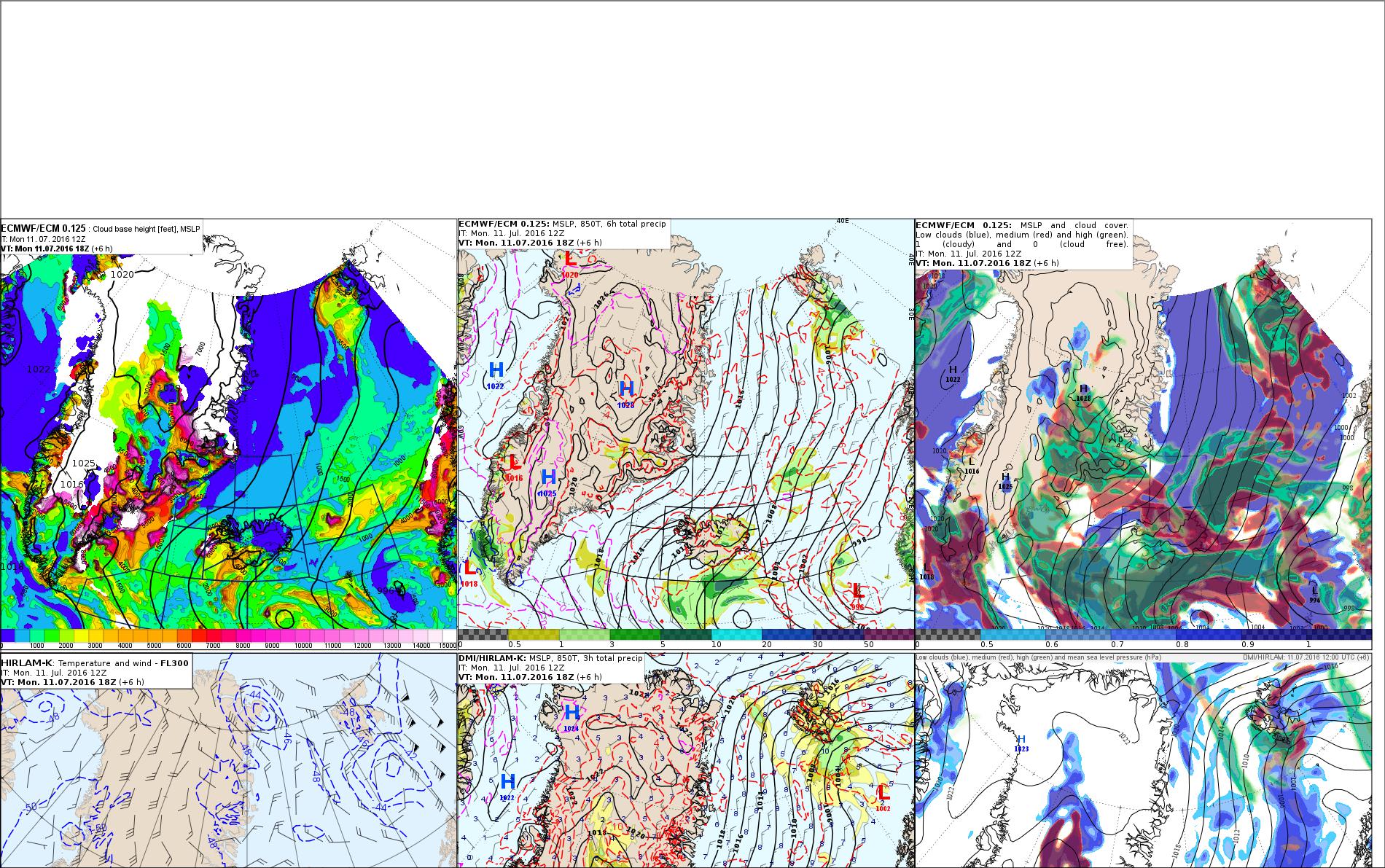Click the "Low clouds (blue), medium (red), high (green)" header line
This screenshot has width=1385, height=868.
[1039, 657]
